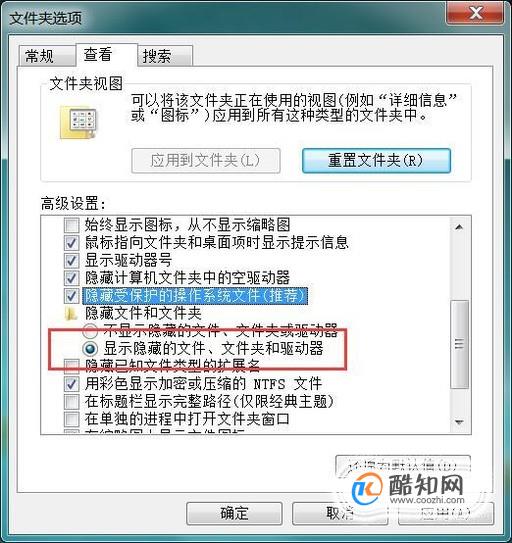
Task: Click the scroll up arrow in advanced settings
Action: 459,227
